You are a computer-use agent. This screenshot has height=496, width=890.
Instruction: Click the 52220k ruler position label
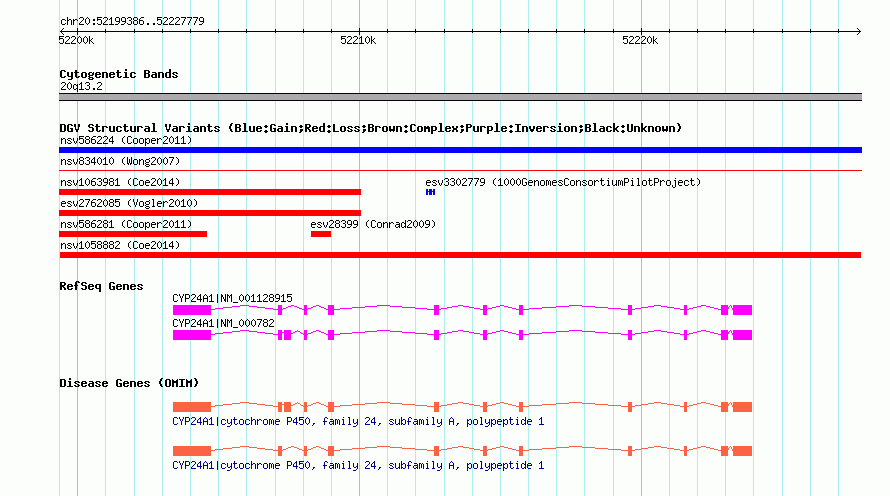(640, 40)
